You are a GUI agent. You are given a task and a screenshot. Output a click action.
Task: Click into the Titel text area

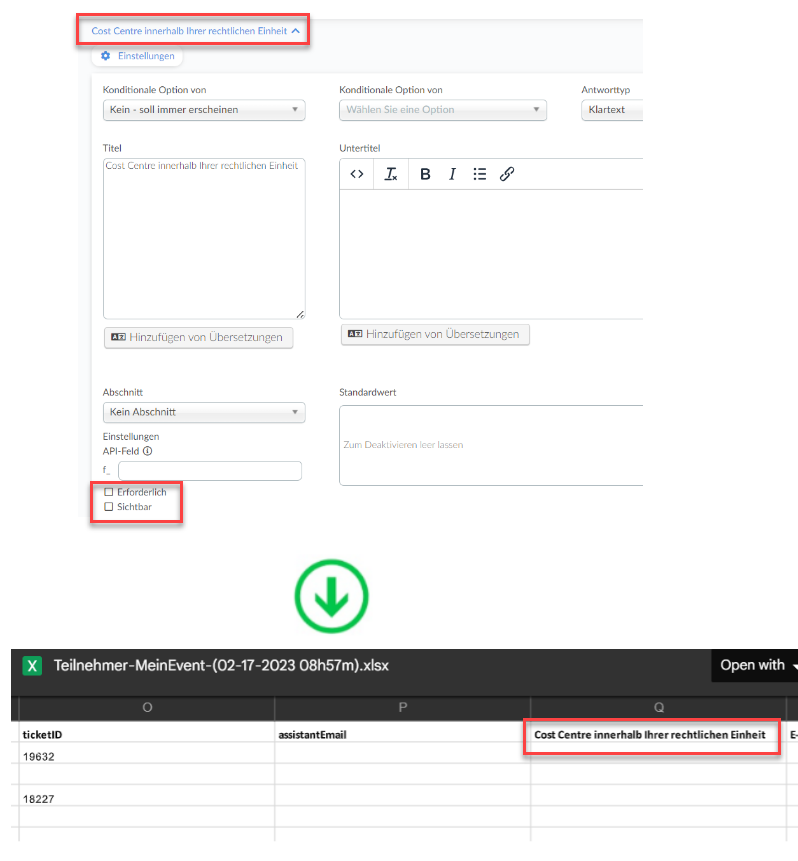click(x=204, y=239)
